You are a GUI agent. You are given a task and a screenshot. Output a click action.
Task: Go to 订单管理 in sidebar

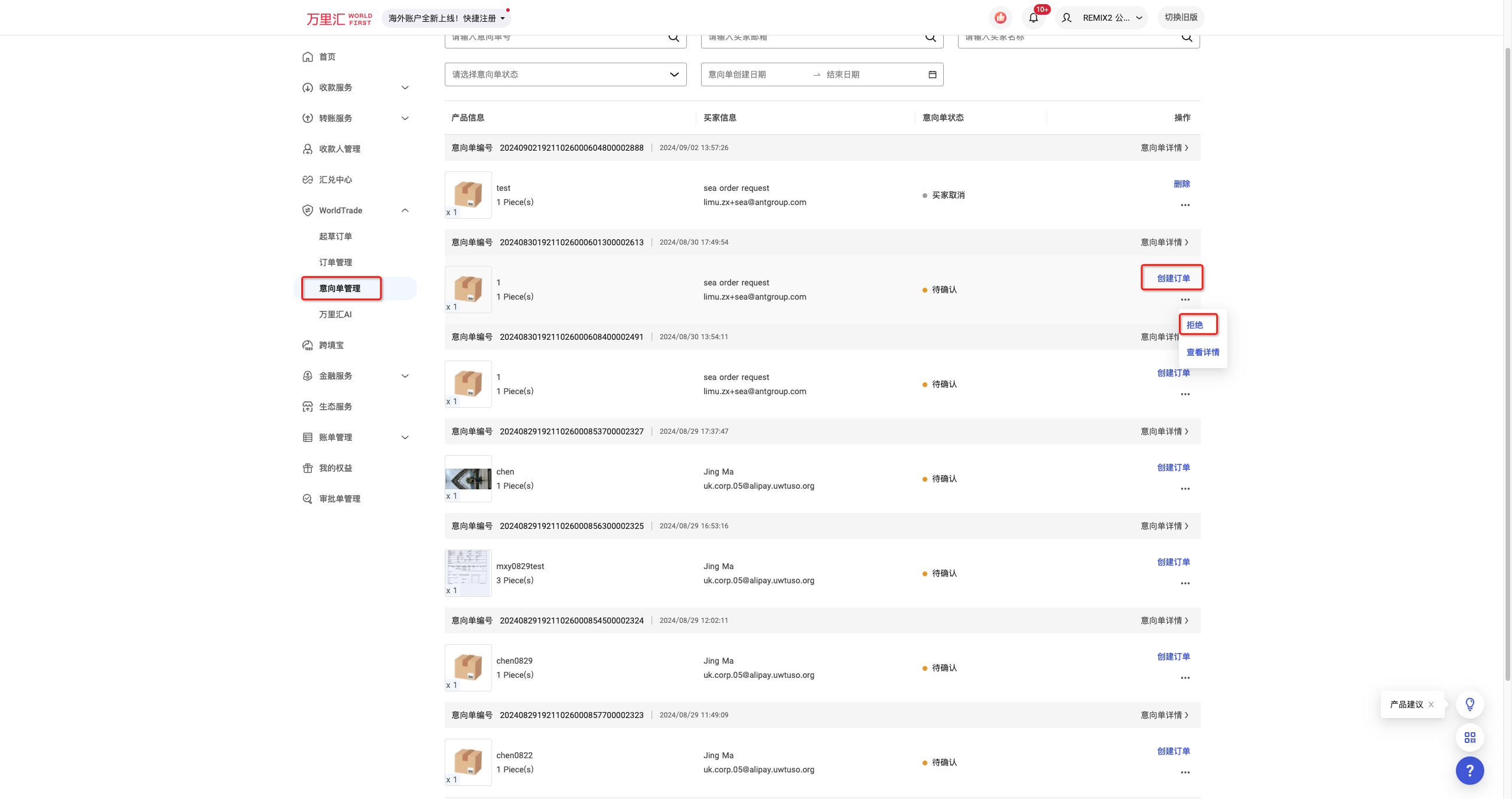point(335,262)
